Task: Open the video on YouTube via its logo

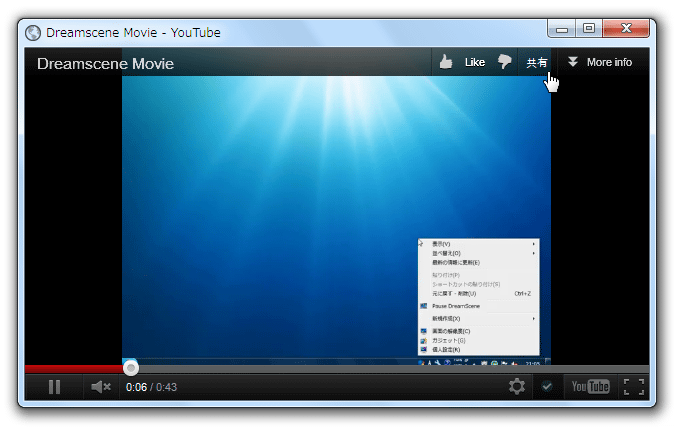Action: coord(590,386)
